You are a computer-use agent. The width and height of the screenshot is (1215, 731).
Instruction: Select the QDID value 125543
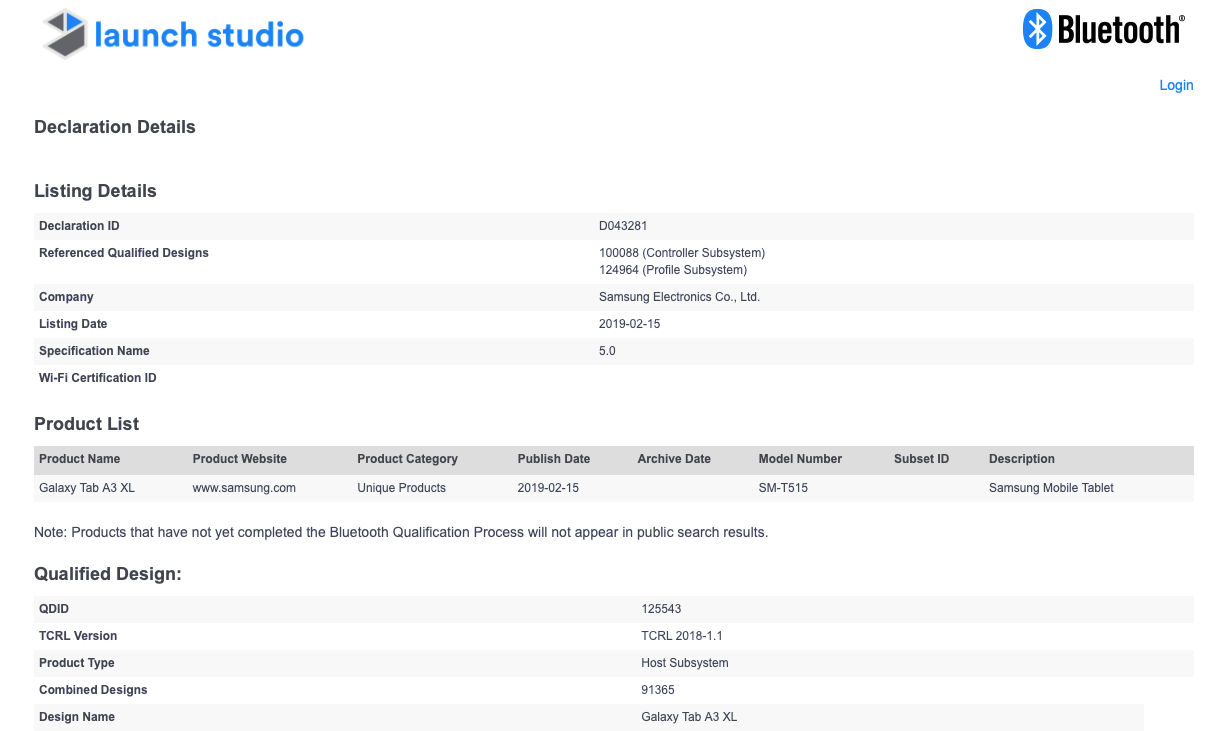[x=661, y=609]
